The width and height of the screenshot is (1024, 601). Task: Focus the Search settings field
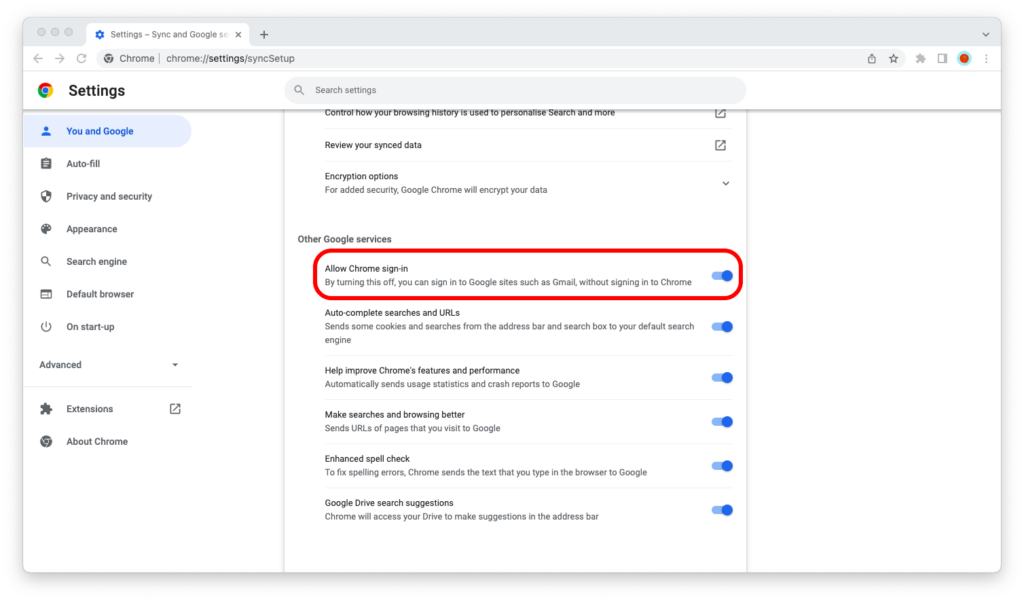pos(515,90)
